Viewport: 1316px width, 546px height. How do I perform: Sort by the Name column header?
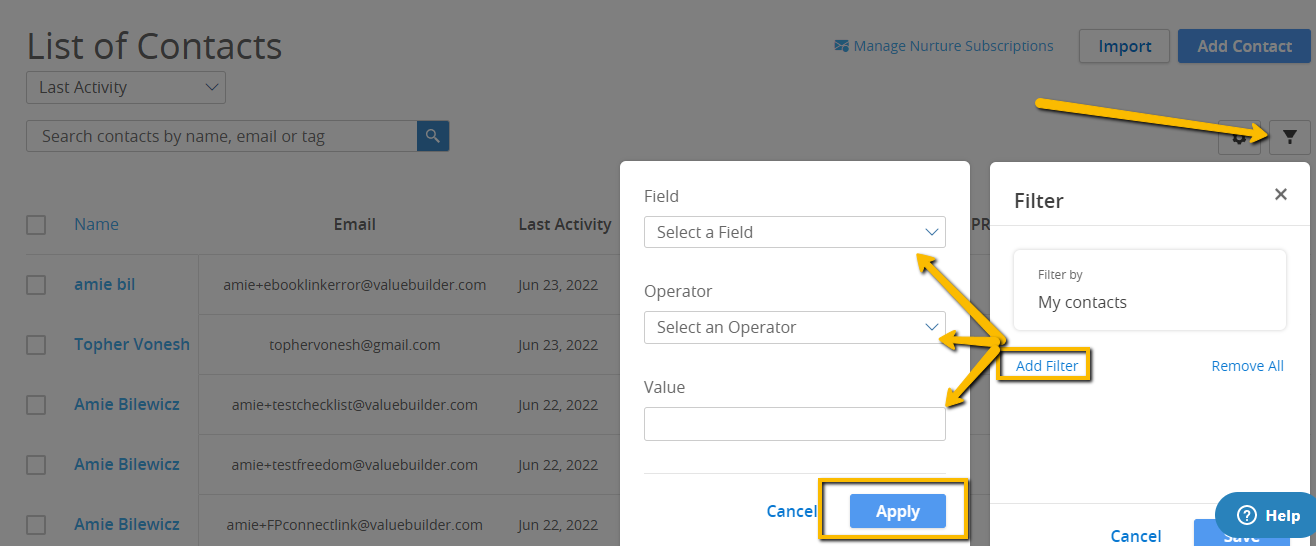pos(96,224)
